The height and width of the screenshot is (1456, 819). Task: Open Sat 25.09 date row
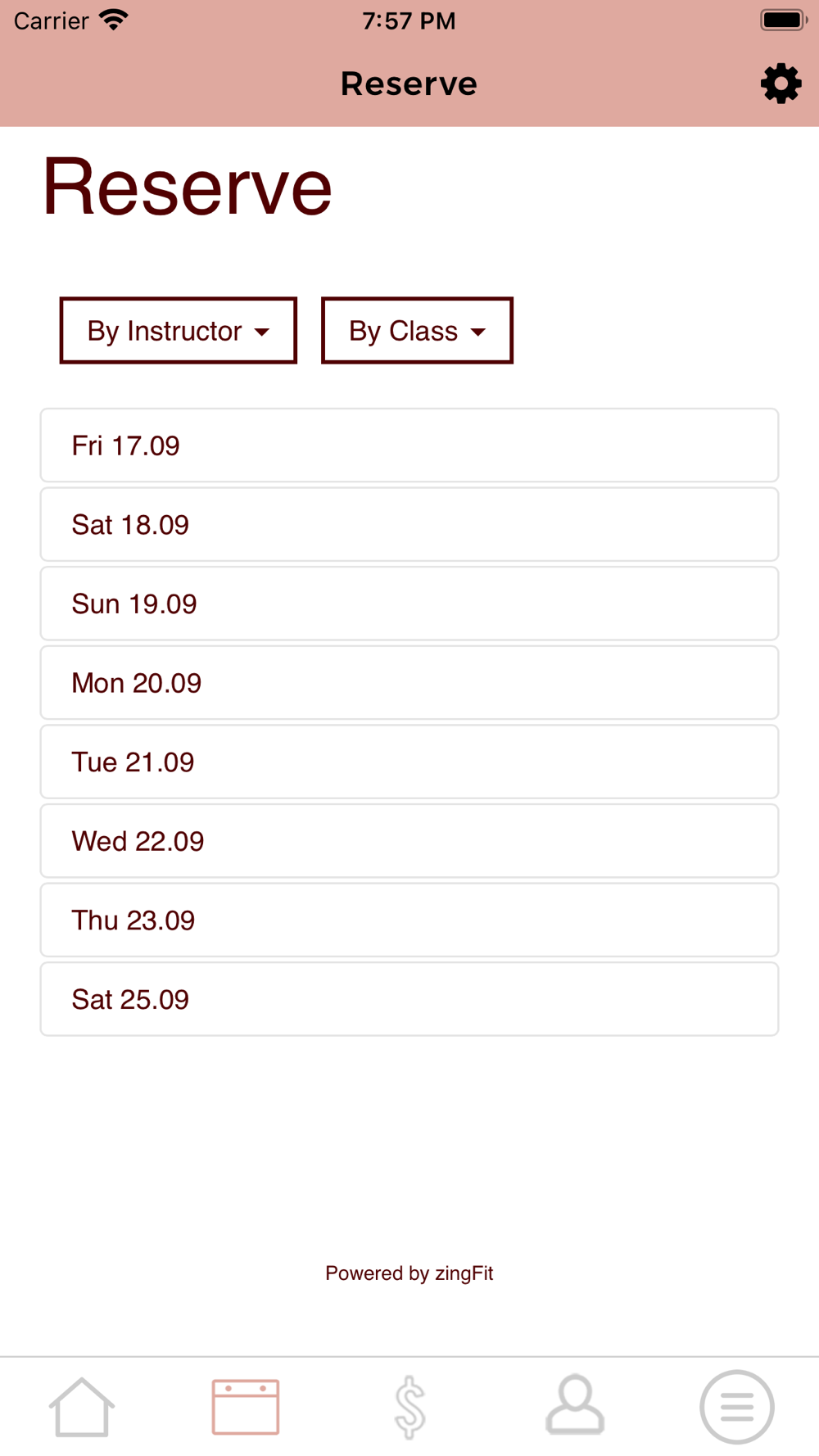(409, 999)
